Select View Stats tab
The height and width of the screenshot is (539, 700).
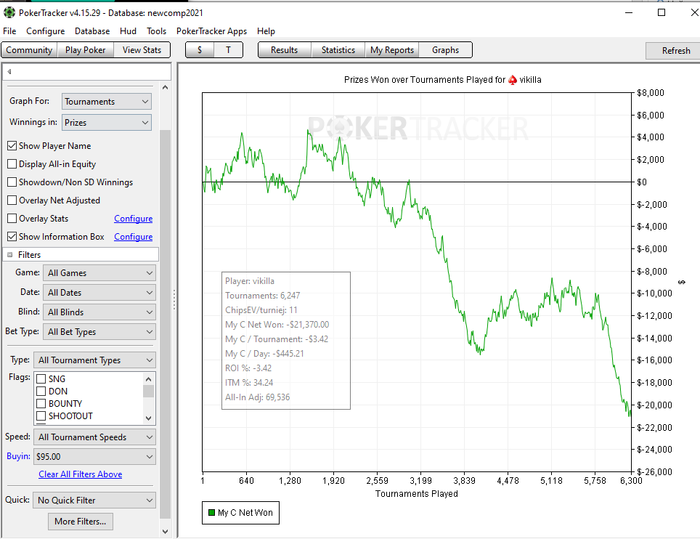tap(142, 50)
